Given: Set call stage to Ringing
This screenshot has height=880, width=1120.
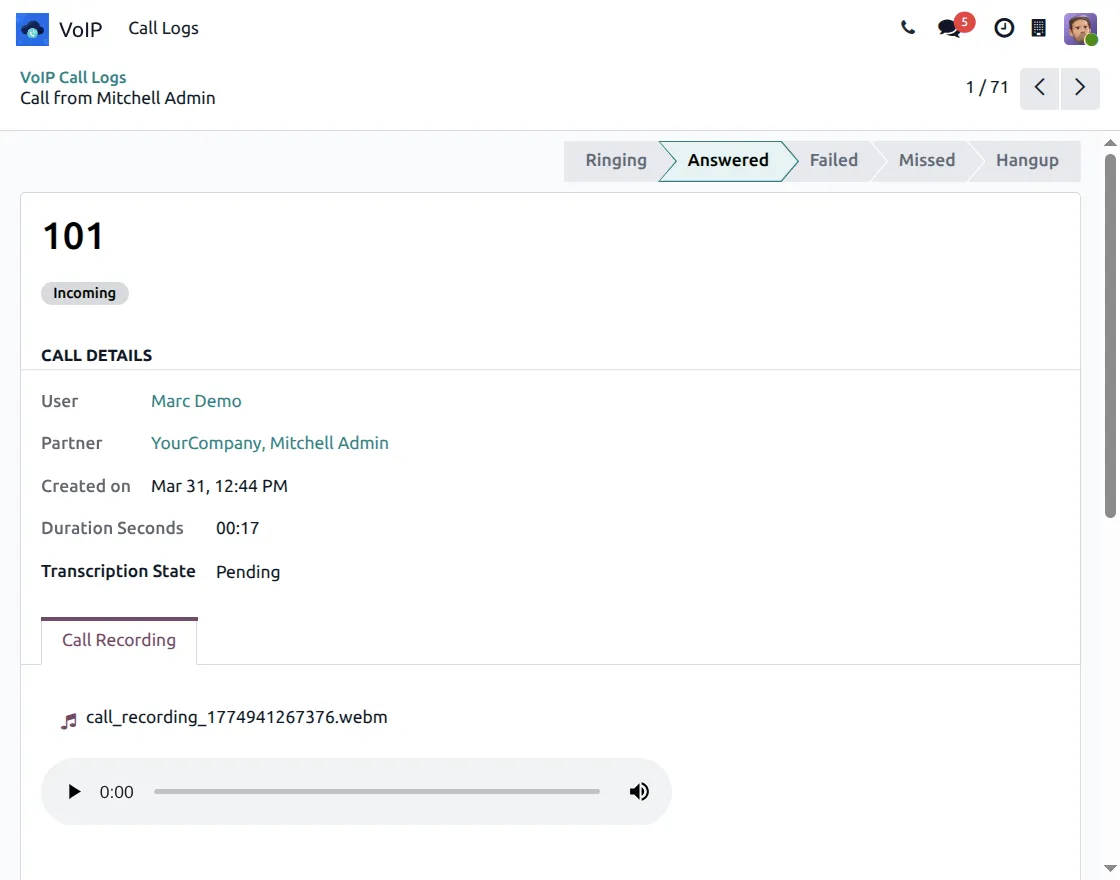Looking at the screenshot, I should [615, 160].
